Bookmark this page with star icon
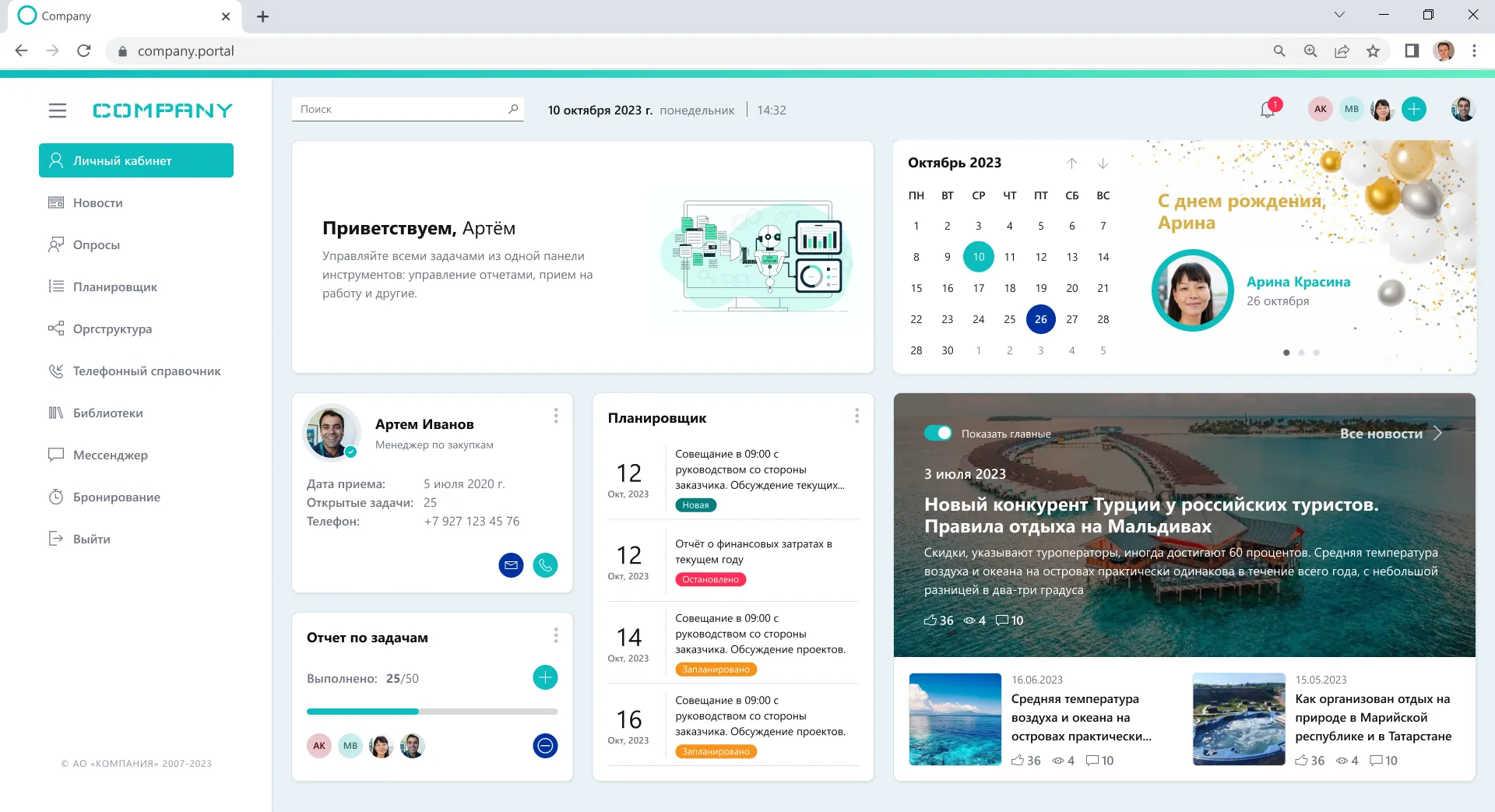Screen dimensions: 1495x812 (1373, 51)
